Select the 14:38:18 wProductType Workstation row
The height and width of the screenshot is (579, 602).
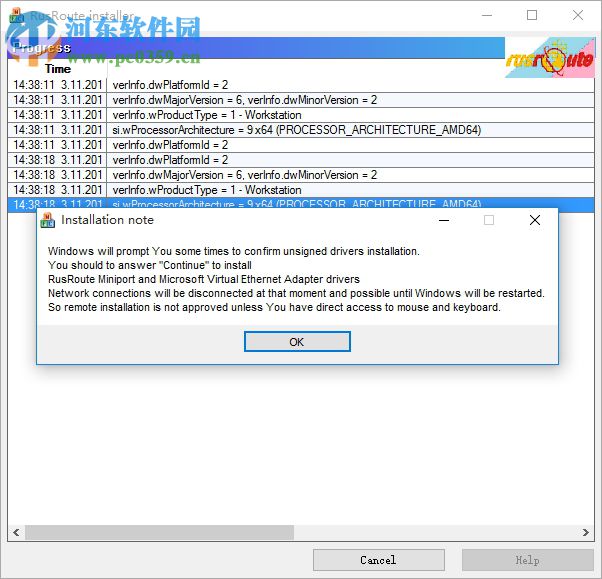pyautogui.click(x=301, y=190)
